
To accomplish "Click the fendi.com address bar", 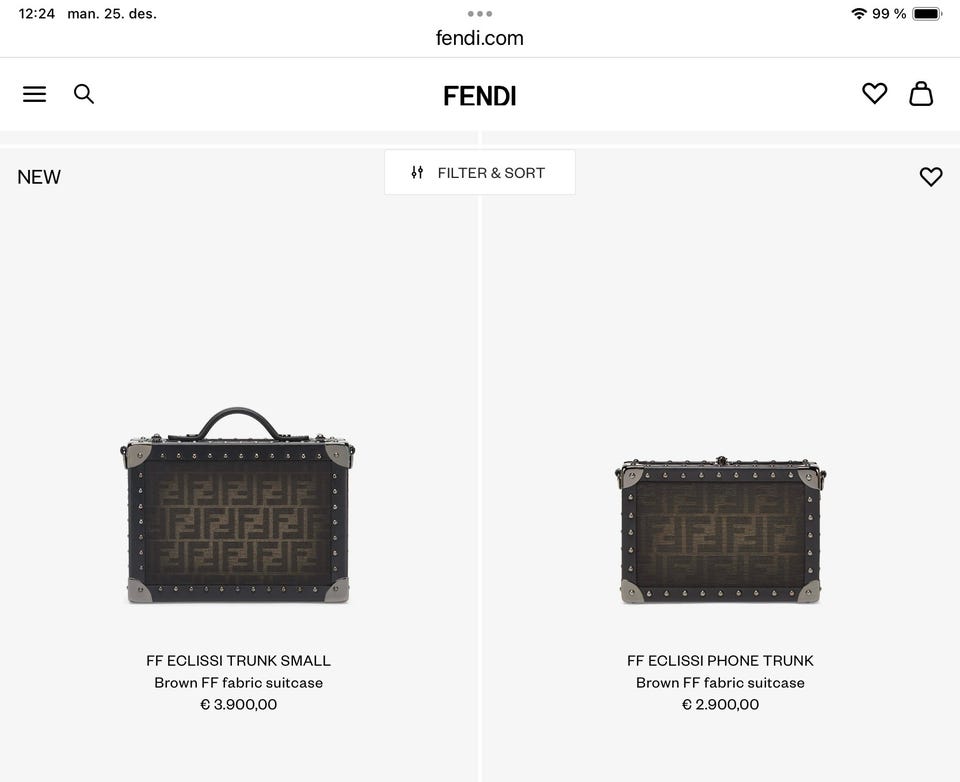I will coord(480,38).
